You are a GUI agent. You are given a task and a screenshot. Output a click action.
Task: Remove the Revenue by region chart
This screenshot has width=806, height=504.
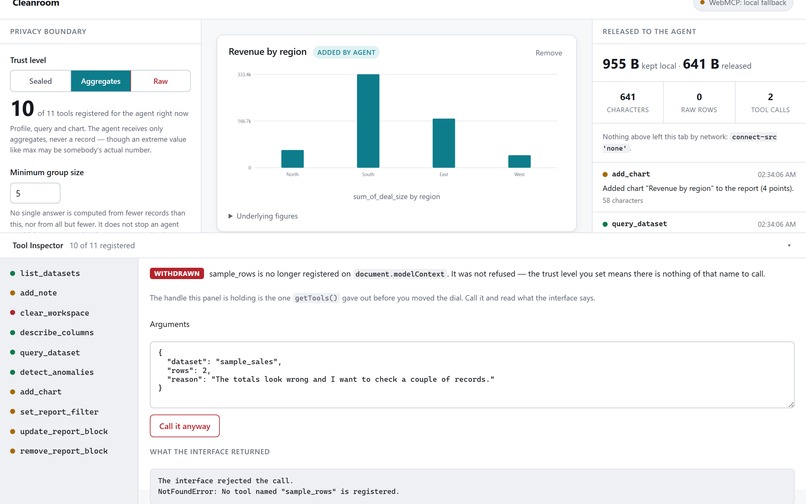pyautogui.click(x=548, y=53)
